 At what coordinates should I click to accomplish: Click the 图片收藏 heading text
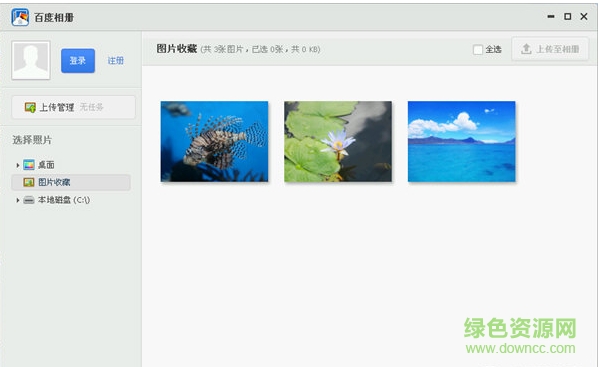pyautogui.click(x=176, y=49)
